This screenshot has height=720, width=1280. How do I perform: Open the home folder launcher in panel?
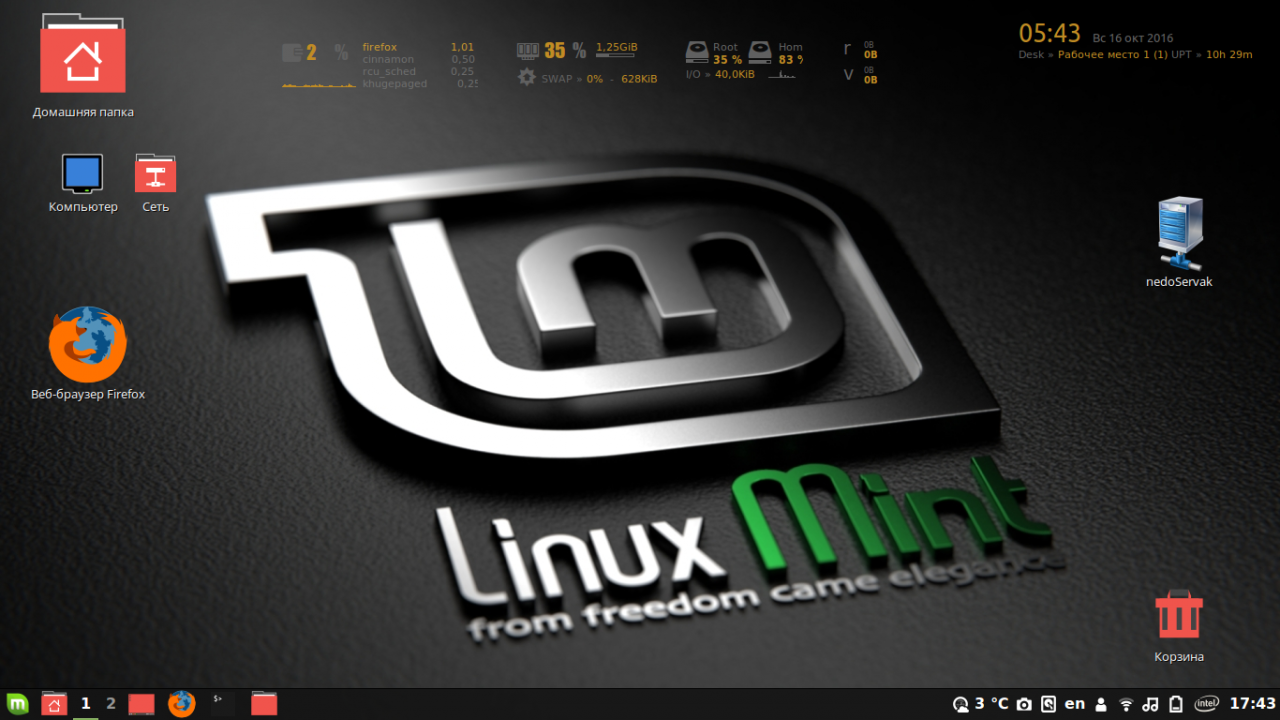[54, 704]
